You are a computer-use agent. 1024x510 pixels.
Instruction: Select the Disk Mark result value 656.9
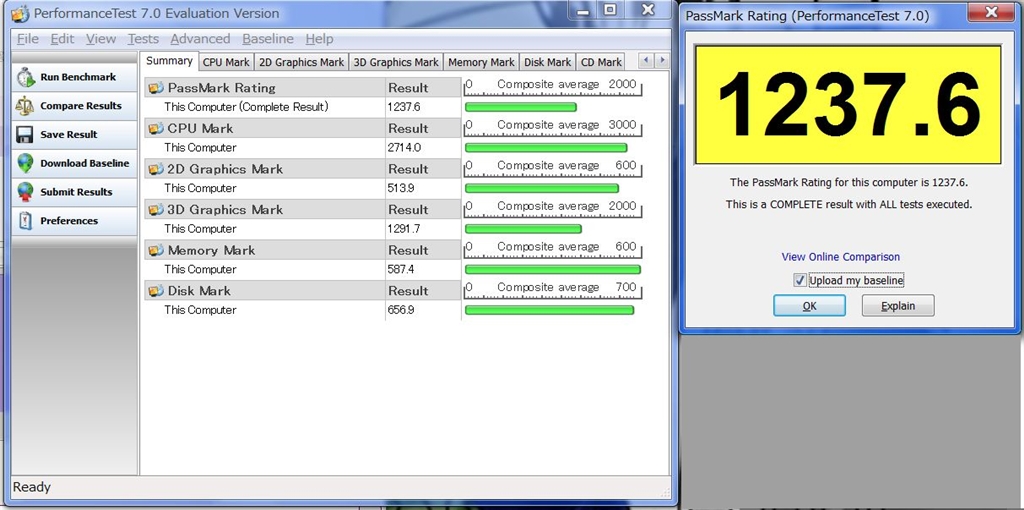pos(402,310)
